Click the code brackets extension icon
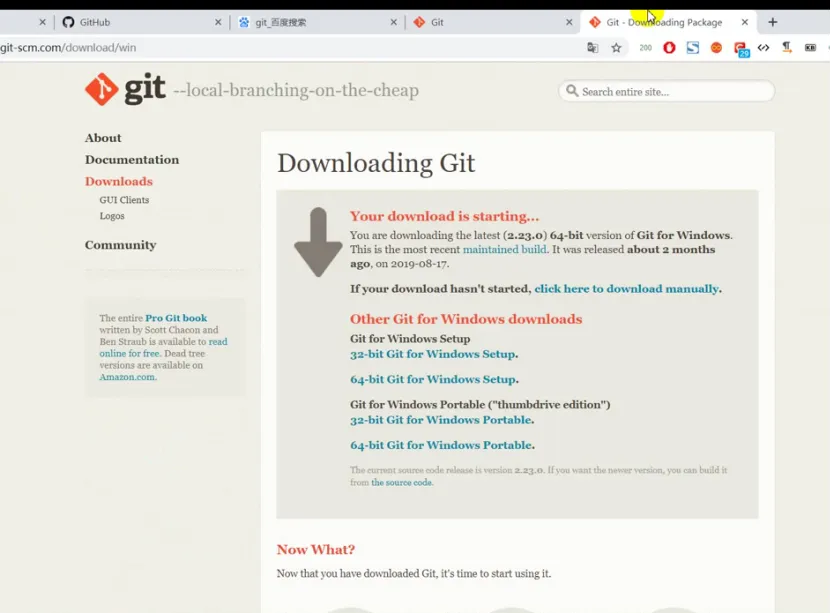The image size is (831, 613). pyautogui.click(x=763, y=48)
